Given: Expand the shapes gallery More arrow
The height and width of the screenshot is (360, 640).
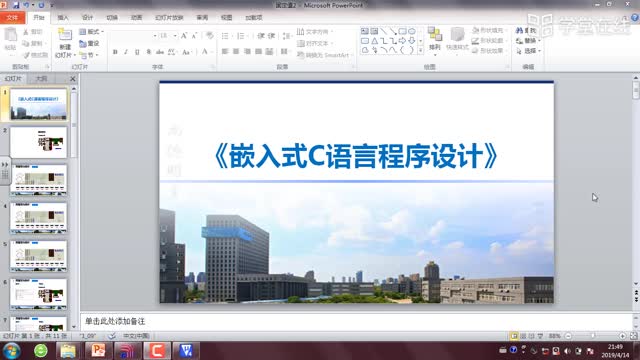Looking at the screenshot, I should pos(421,50).
